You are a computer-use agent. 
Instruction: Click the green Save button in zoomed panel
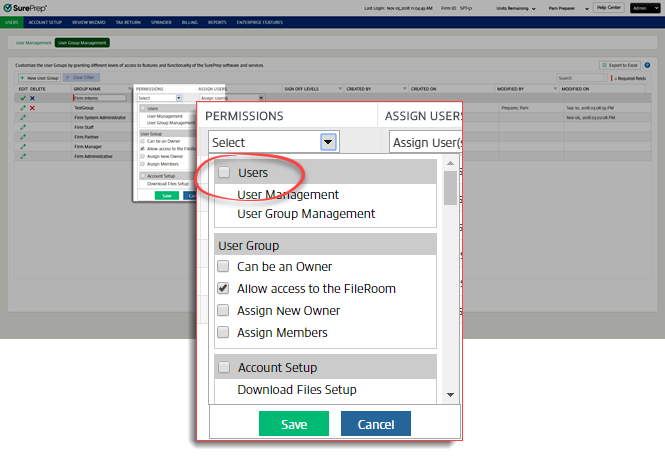click(x=294, y=424)
